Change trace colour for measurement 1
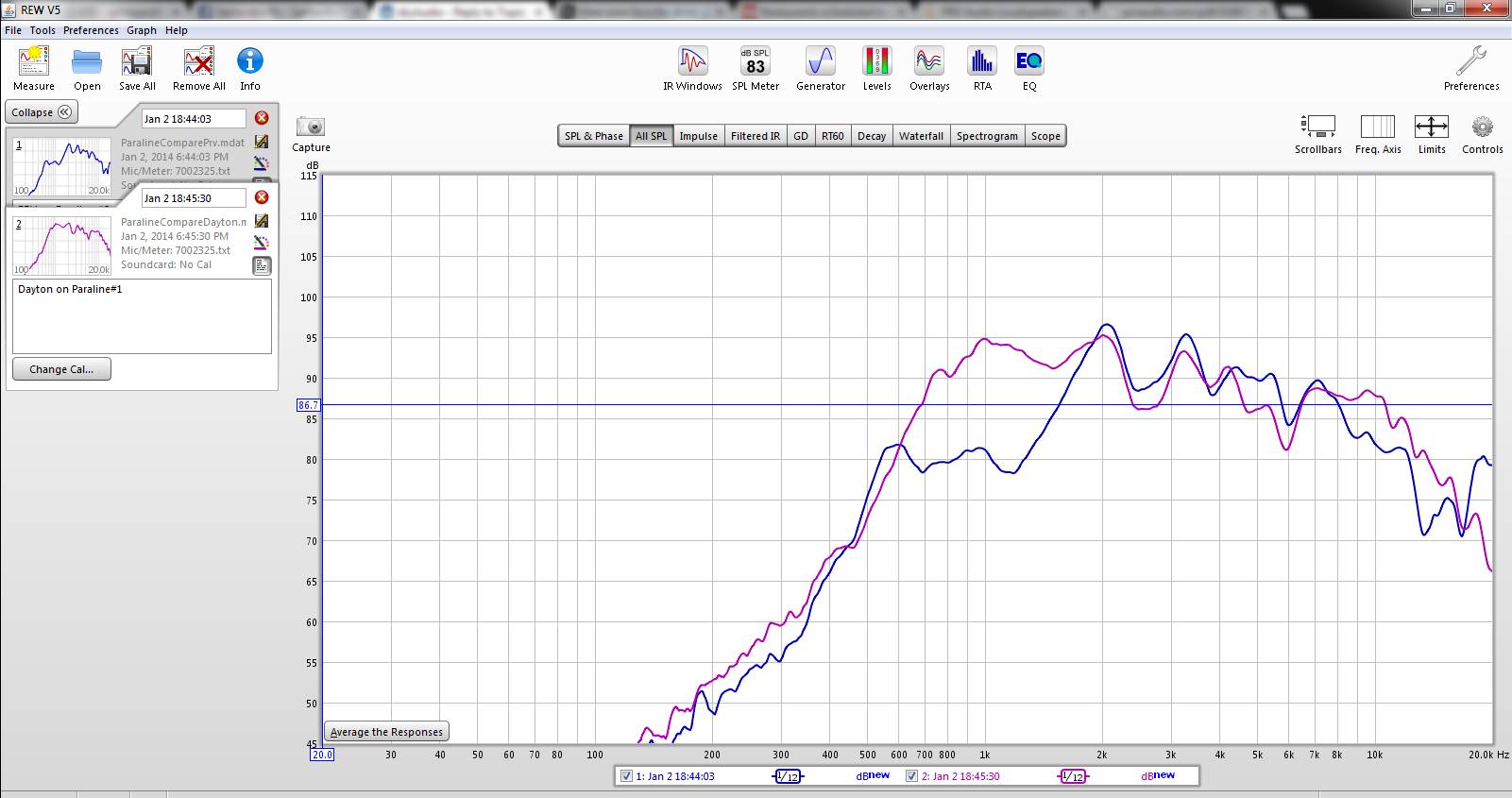The width and height of the screenshot is (1512, 798). pyautogui.click(x=262, y=163)
